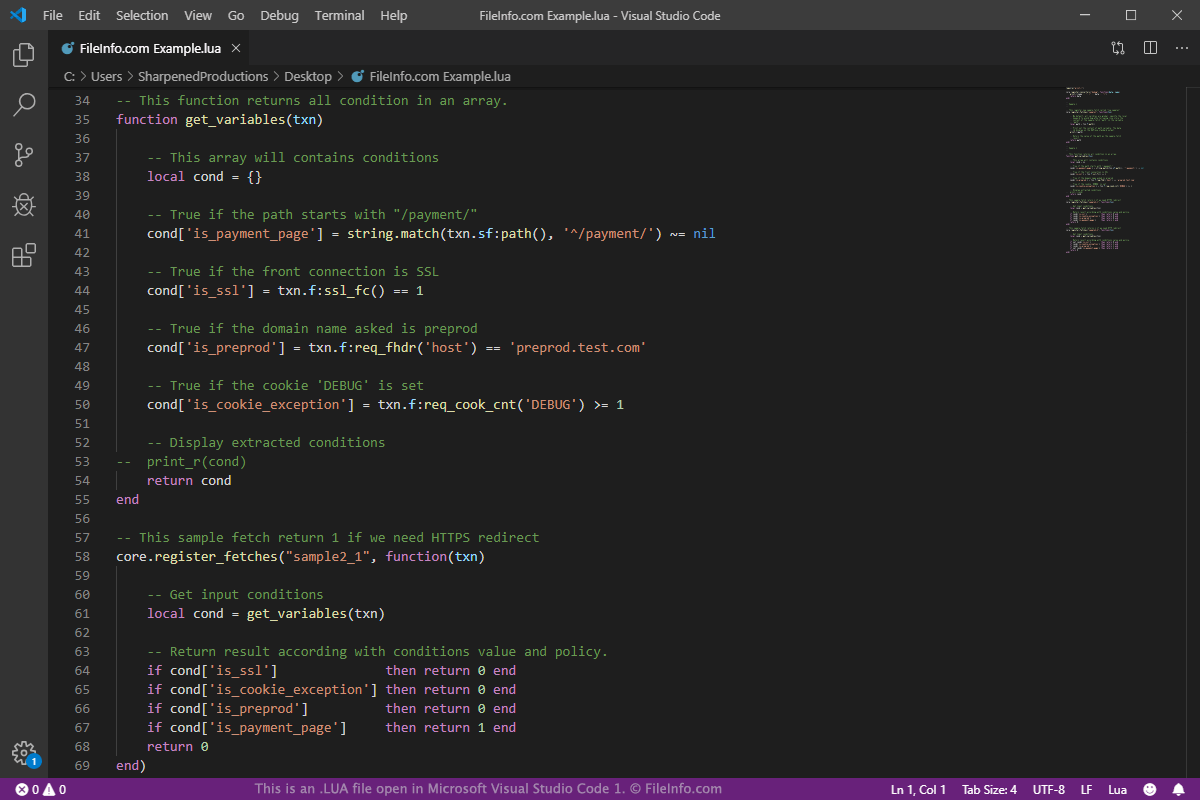The height and width of the screenshot is (800, 1200).
Task: Open the Selection menu
Action: coord(142,16)
